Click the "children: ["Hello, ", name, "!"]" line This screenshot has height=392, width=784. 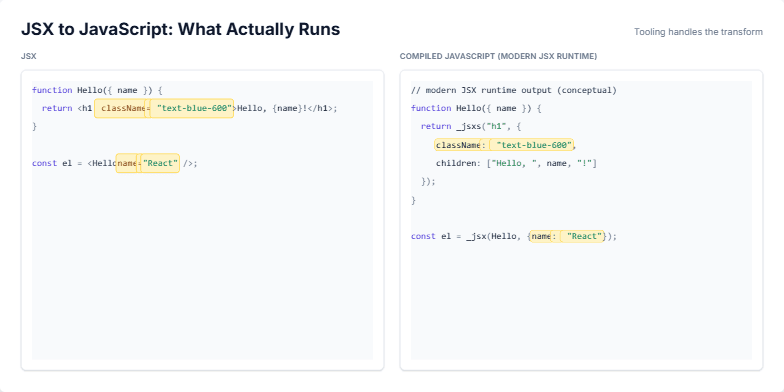[516, 164]
